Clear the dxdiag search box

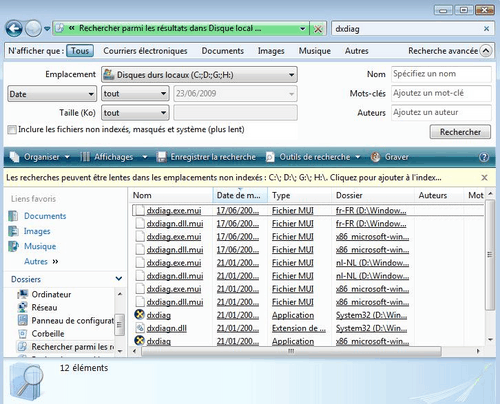[x=486, y=29]
